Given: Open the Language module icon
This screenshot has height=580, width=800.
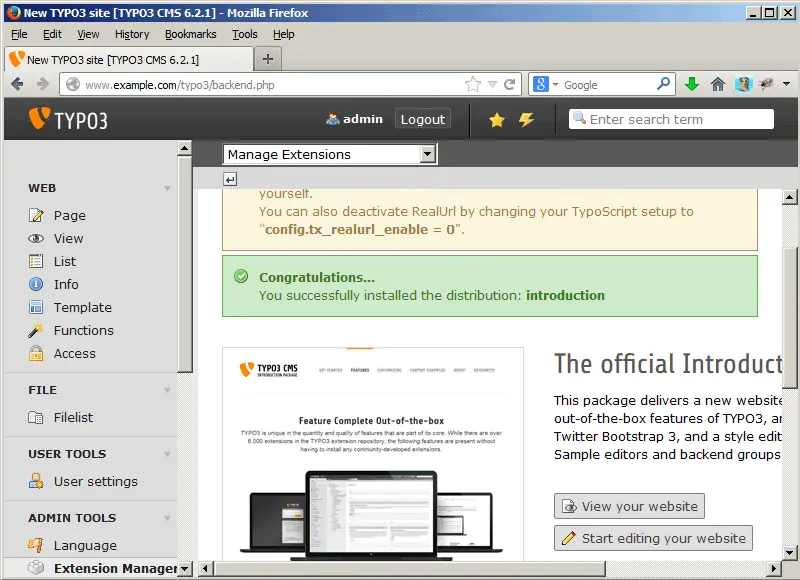Looking at the screenshot, I should (36, 545).
